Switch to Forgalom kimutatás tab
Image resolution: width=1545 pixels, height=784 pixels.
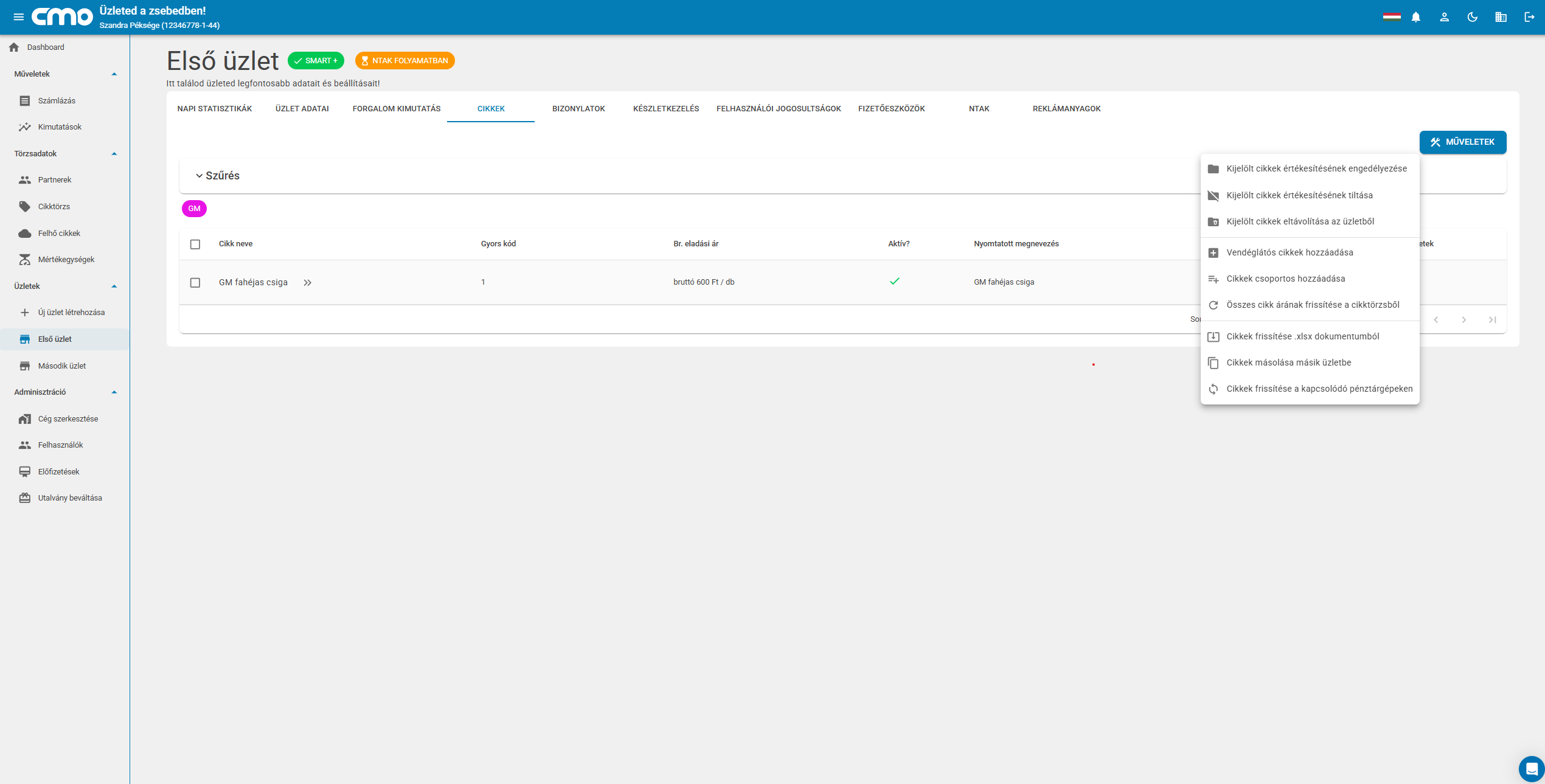pyautogui.click(x=397, y=108)
